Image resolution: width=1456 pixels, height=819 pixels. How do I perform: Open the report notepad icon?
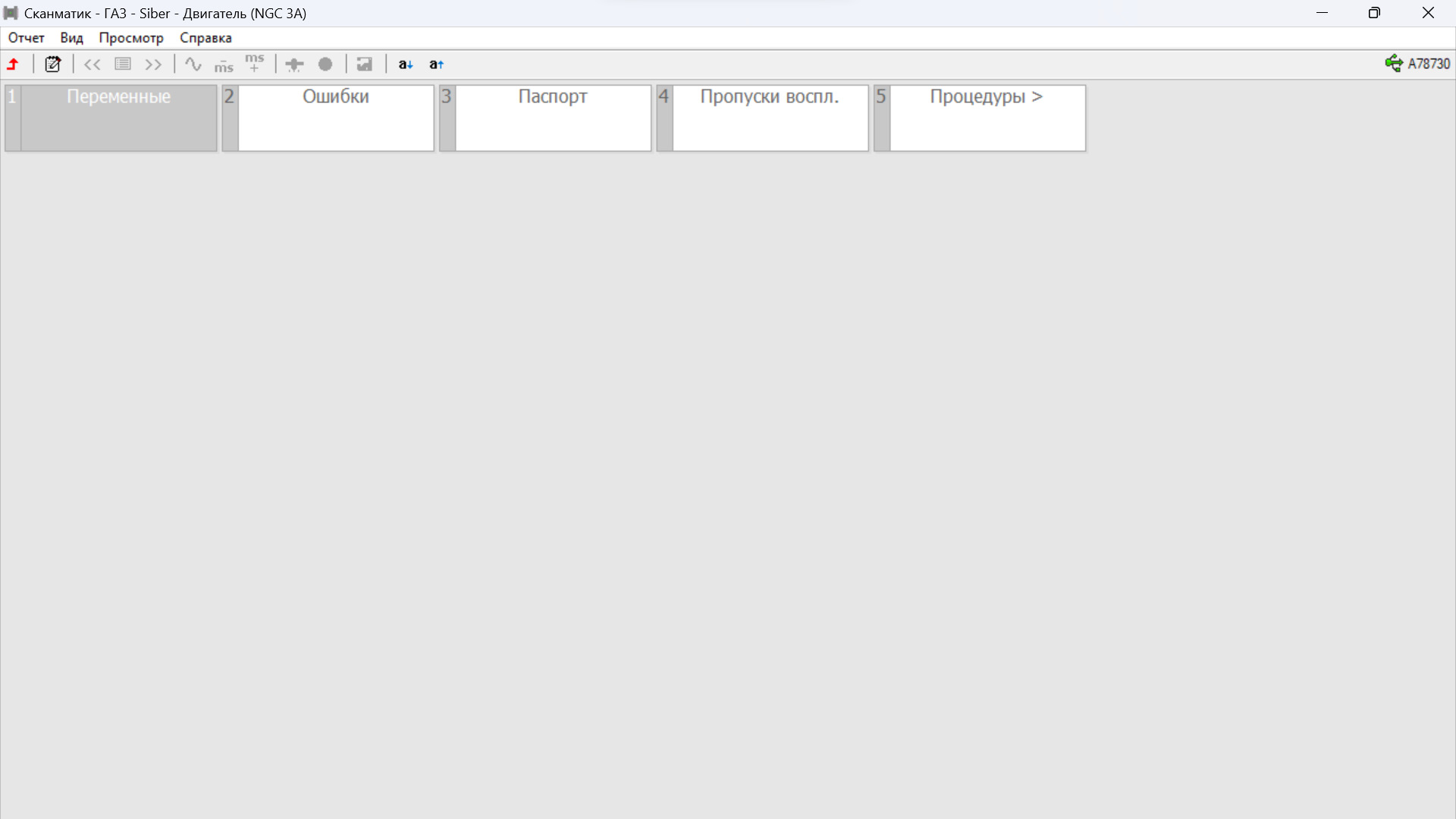pyautogui.click(x=52, y=64)
